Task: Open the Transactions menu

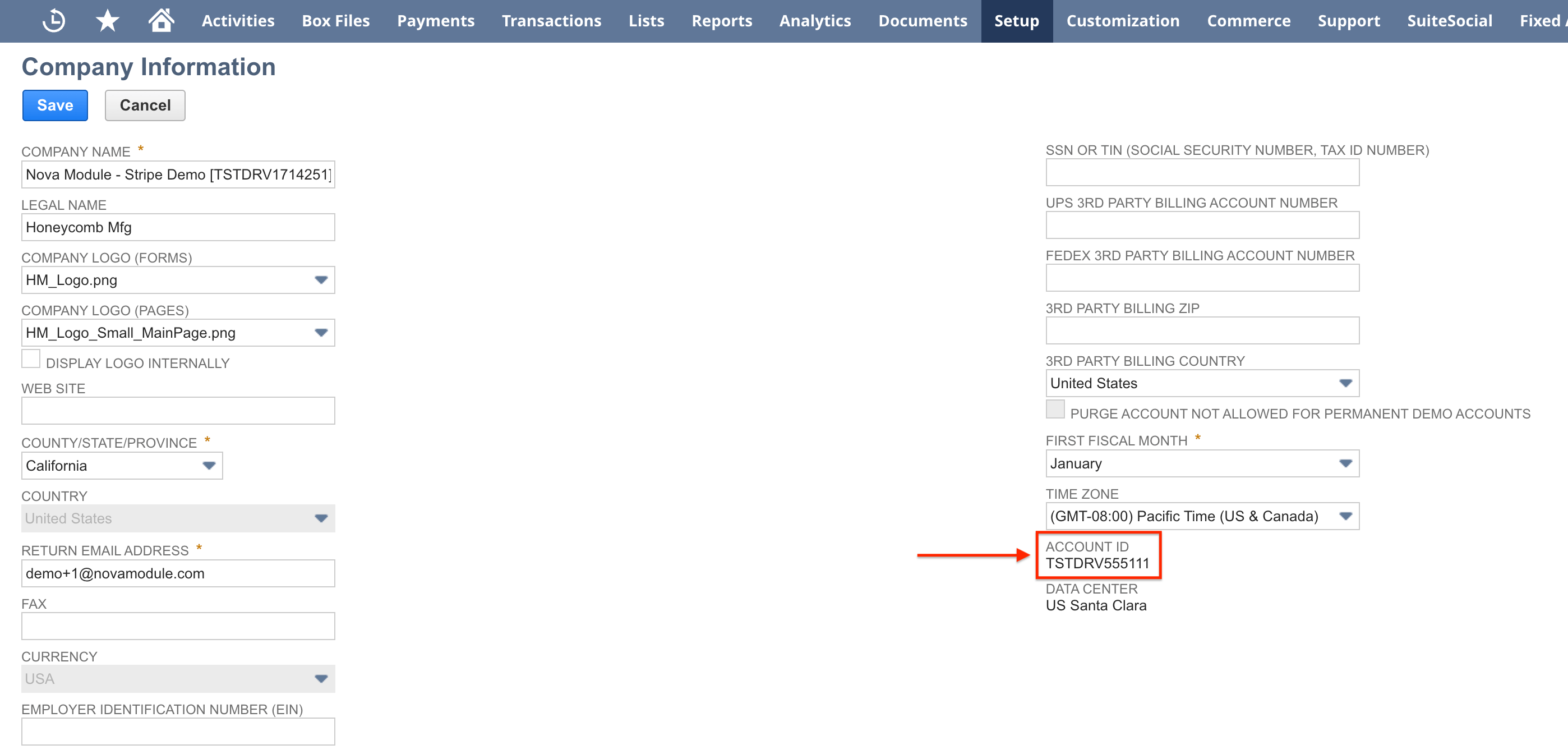Action: (551, 20)
